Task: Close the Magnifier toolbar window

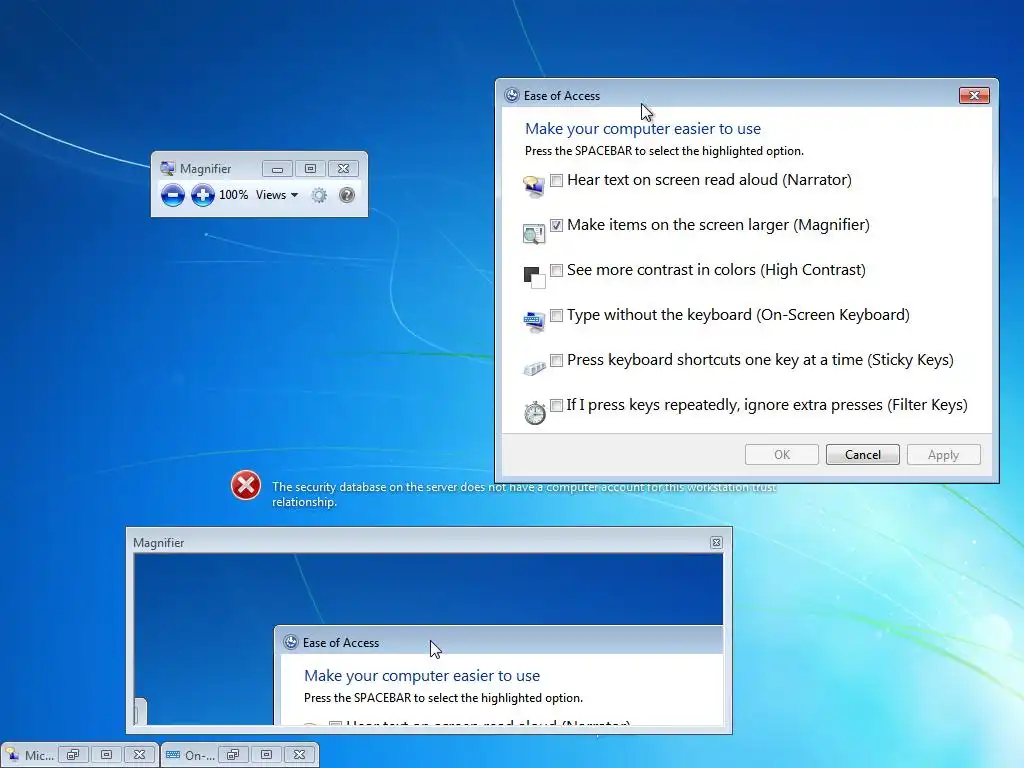Action: [344, 169]
